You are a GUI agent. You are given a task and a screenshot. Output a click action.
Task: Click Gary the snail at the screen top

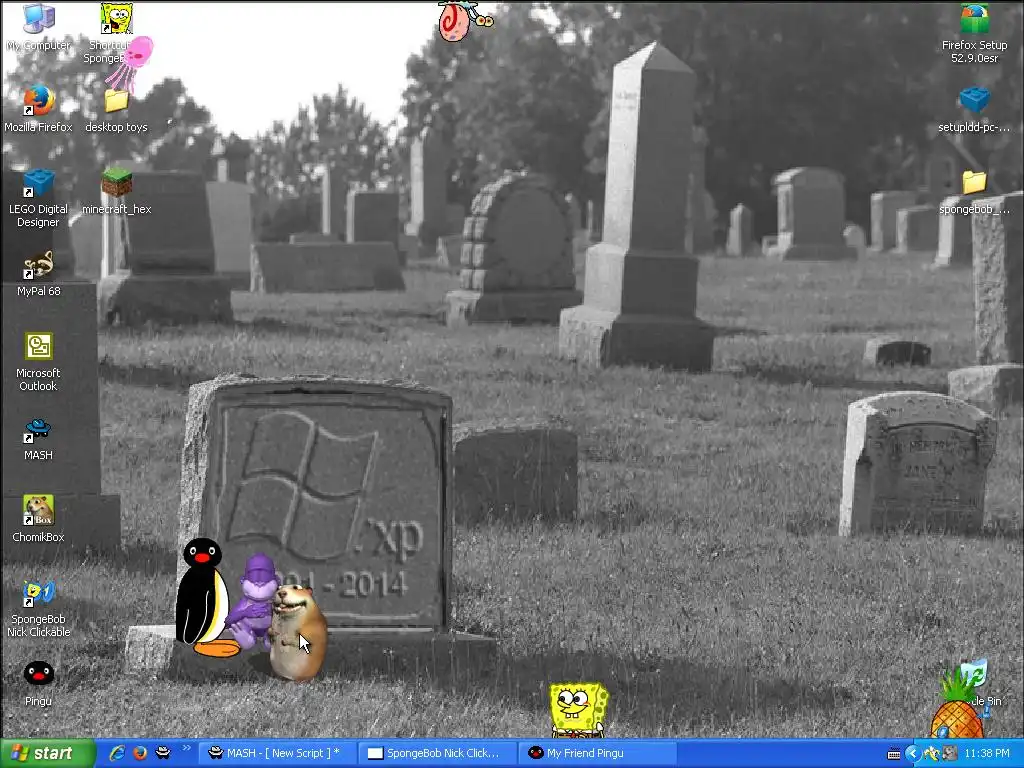(464, 21)
